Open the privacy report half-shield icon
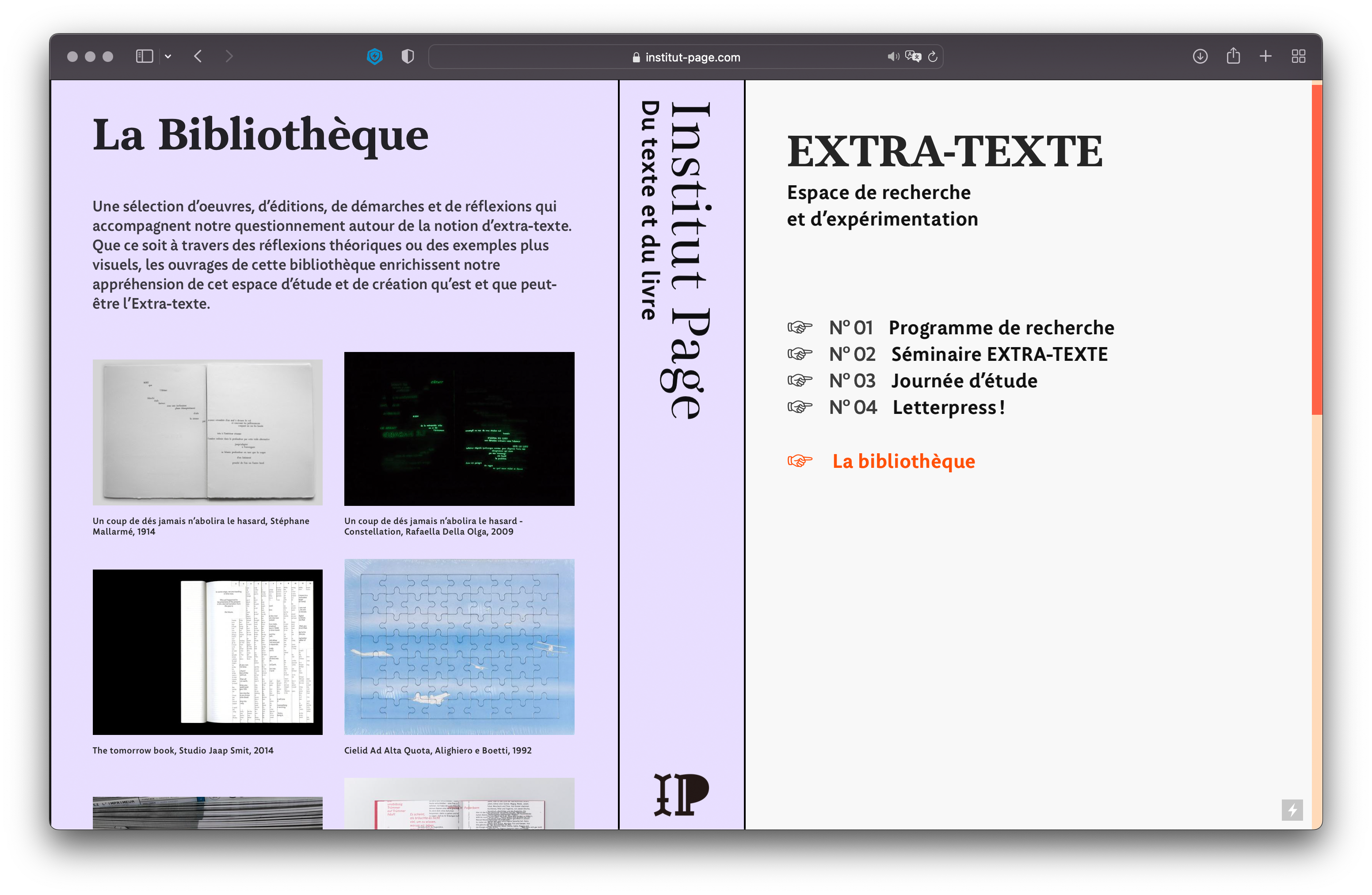 pos(408,57)
